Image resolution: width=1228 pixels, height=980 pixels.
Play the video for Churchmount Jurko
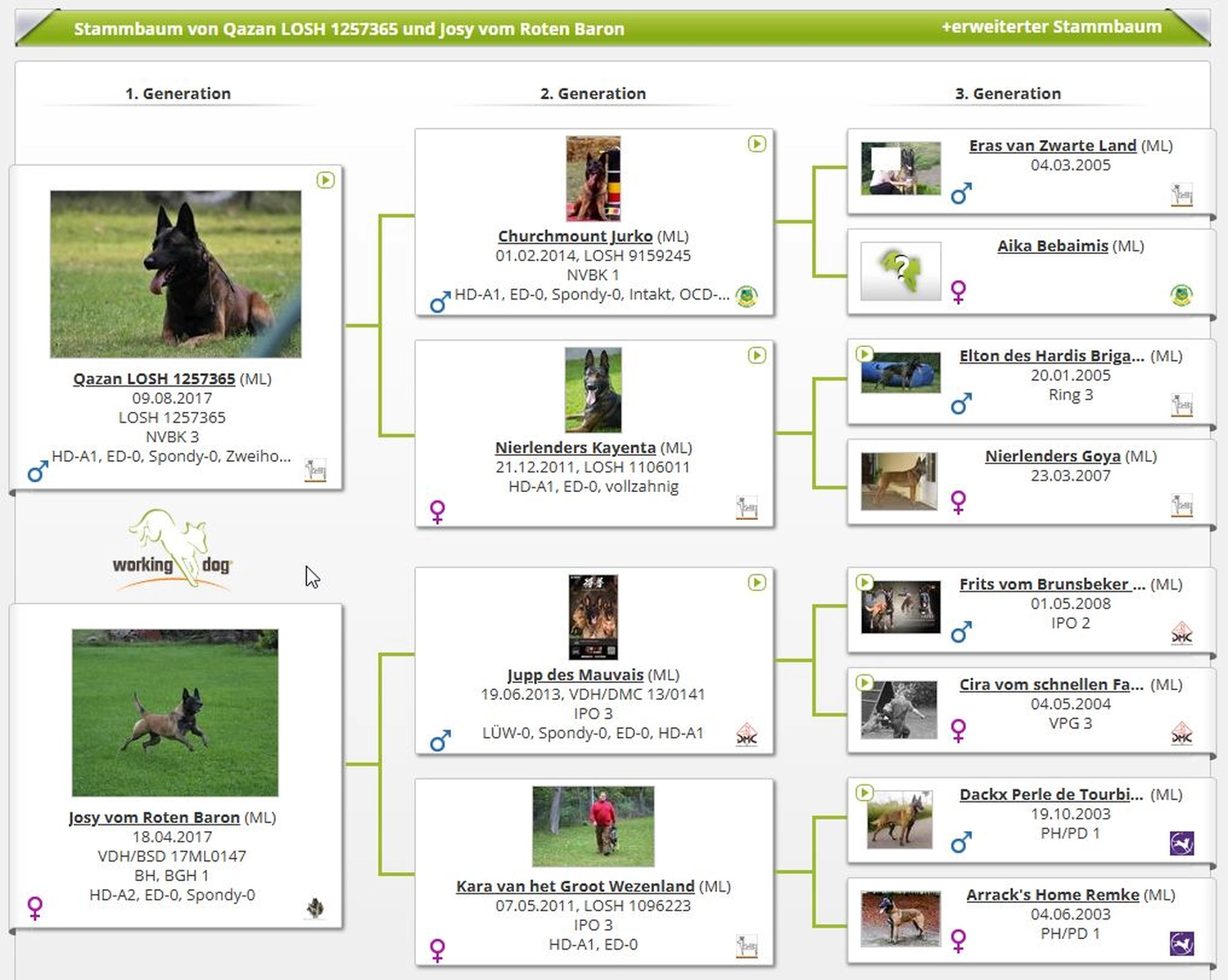point(757,143)
